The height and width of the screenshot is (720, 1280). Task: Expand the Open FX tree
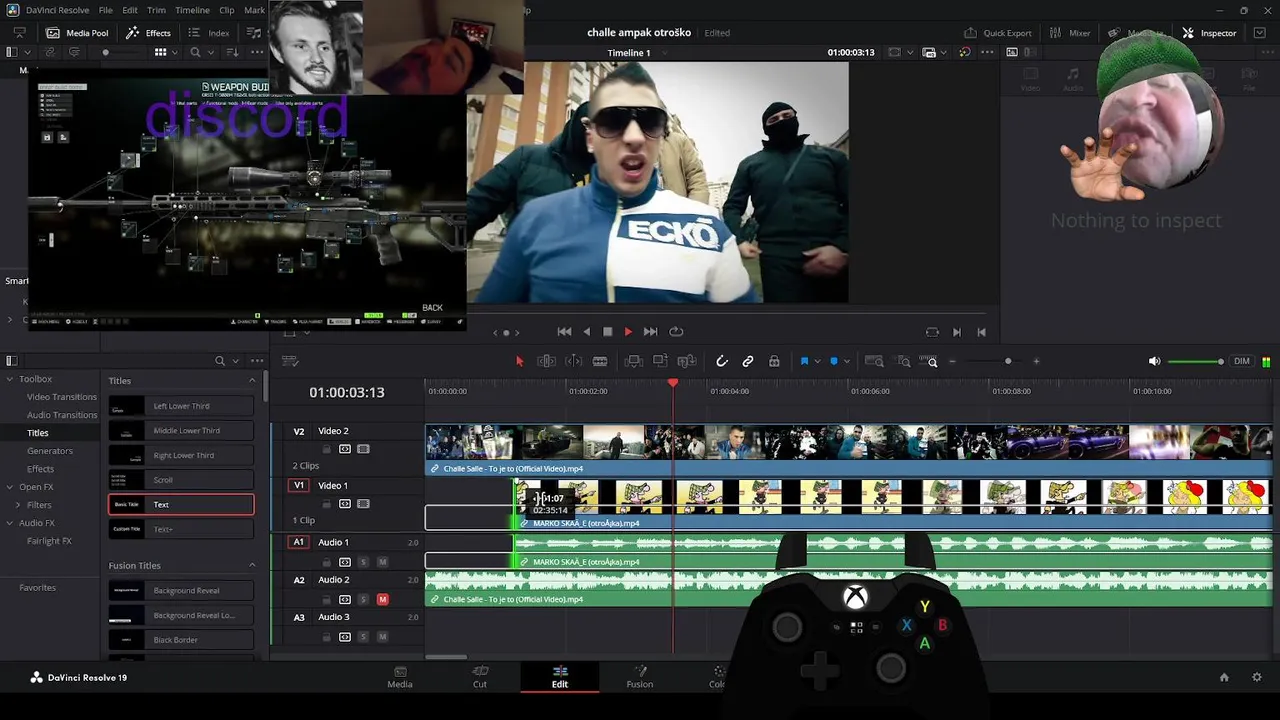pyautogui.click(x=10, y=487)
